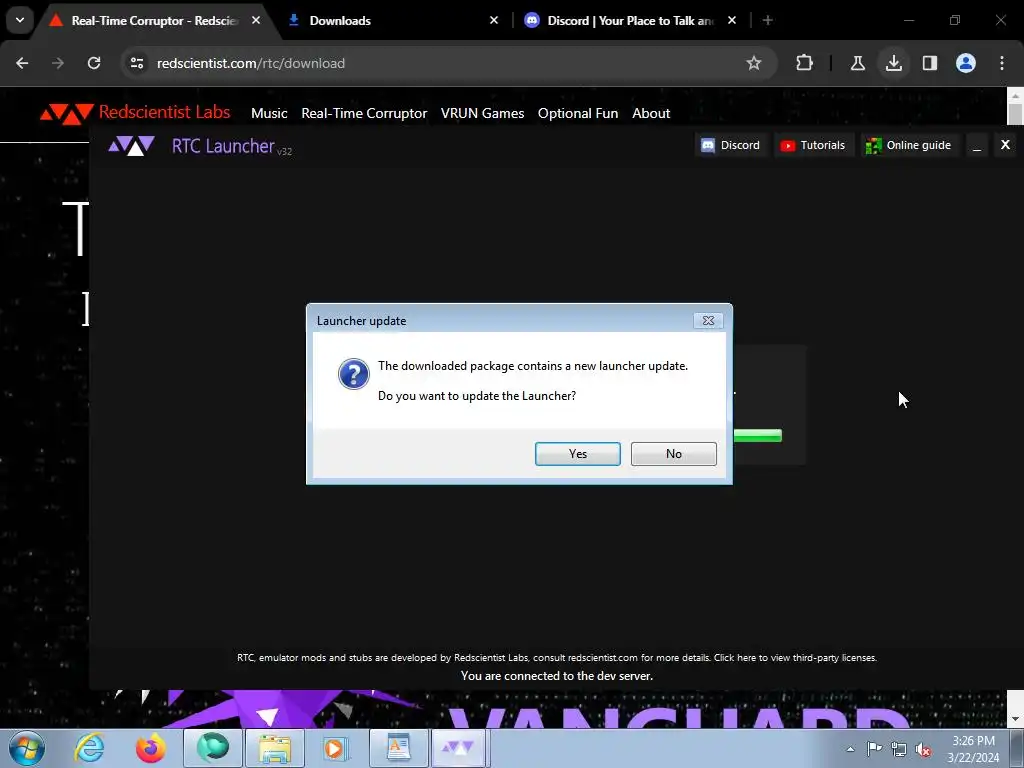Close the RTC Launcher window

pos(1005,145)
